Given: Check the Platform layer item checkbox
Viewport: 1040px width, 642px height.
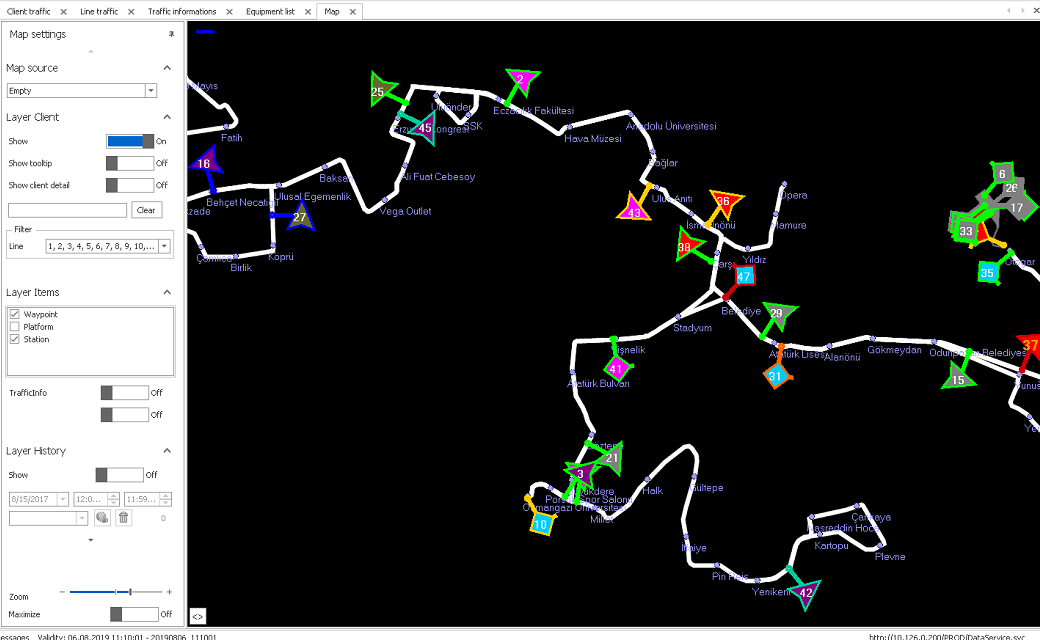Looking at the screenshot, I should [x=14, y=327].
